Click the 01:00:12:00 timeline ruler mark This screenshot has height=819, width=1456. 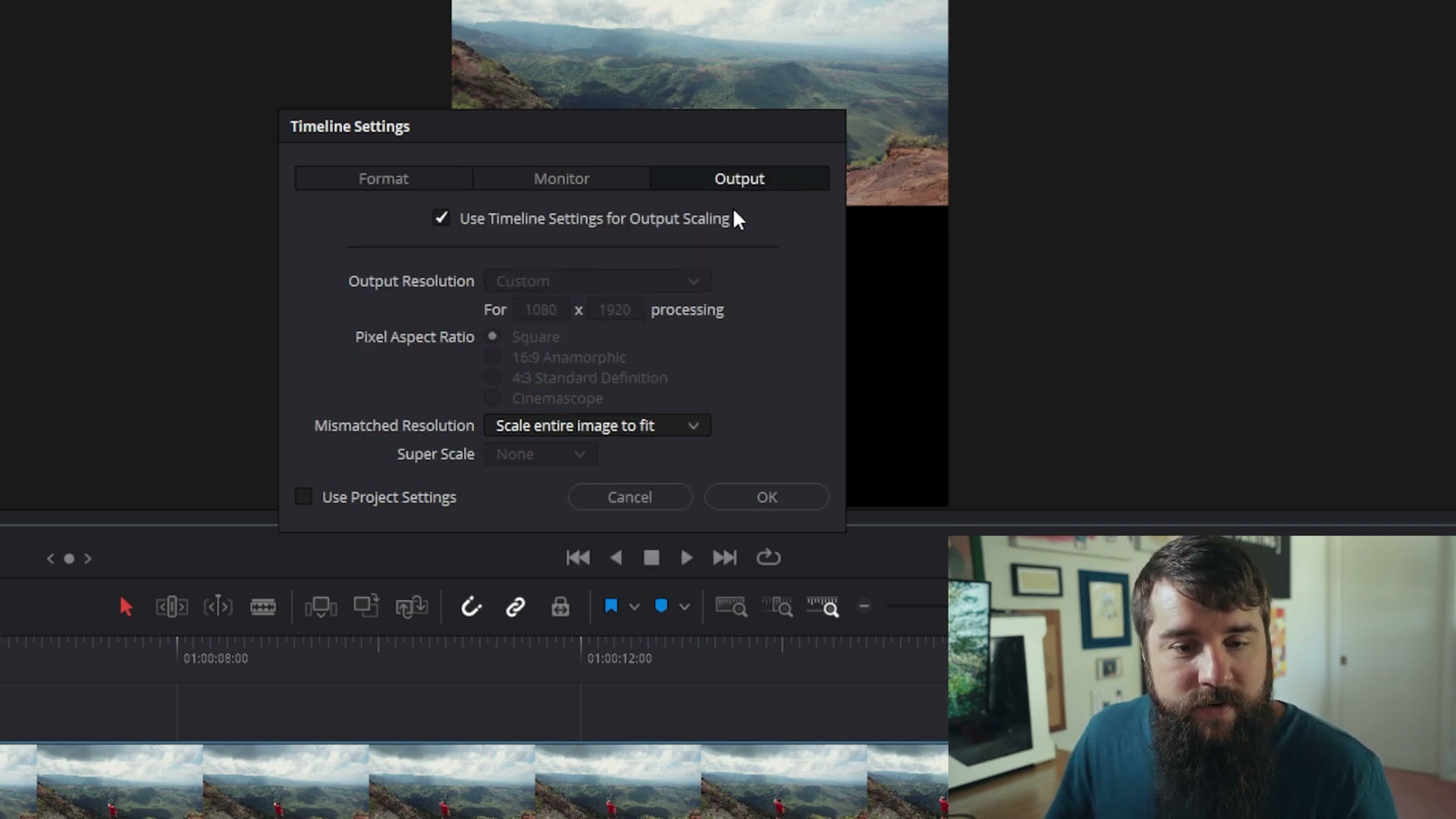[620, 658]
